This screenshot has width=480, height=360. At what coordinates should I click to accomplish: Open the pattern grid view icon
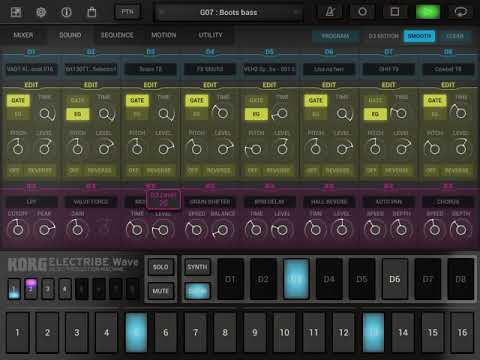[16, 12]
